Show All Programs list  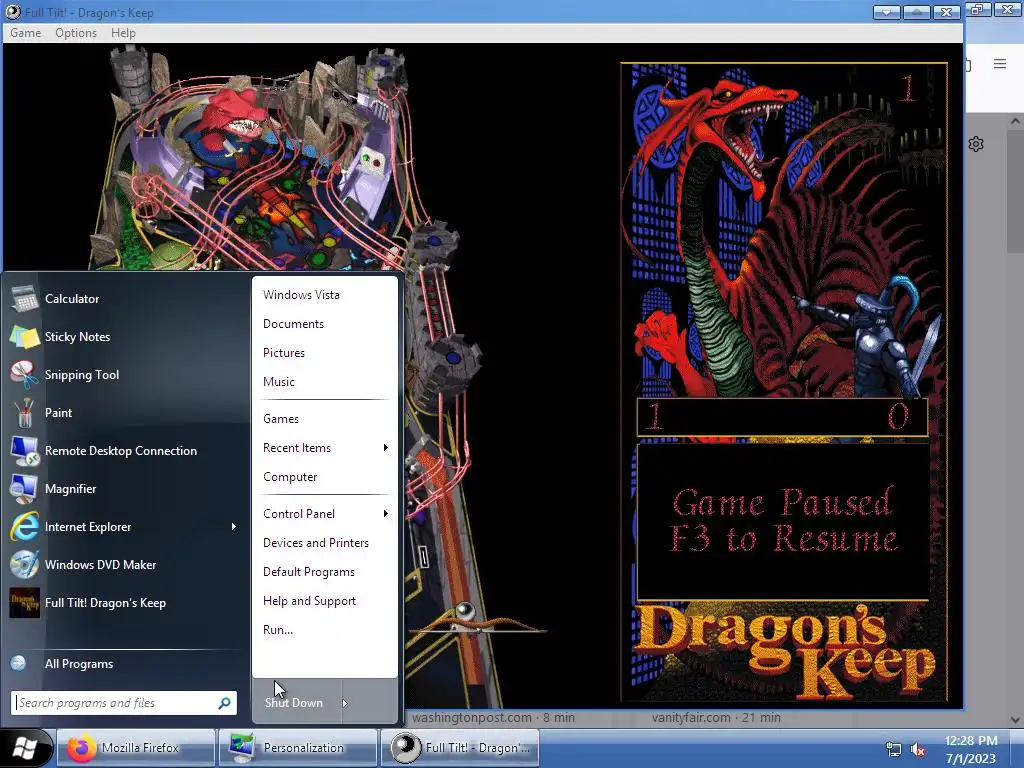tap(78, 664)
